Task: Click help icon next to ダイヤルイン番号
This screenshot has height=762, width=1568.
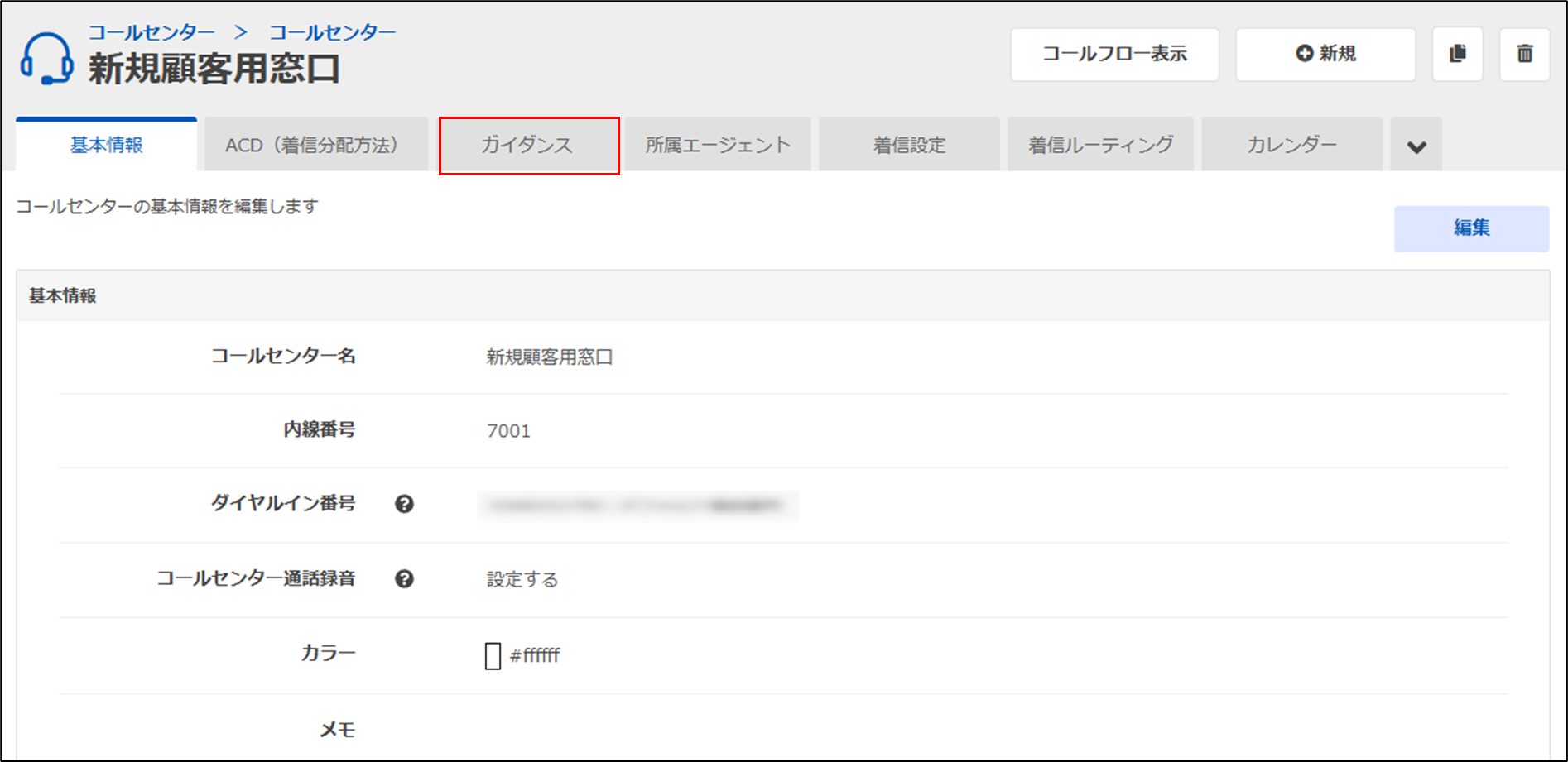Action: pos(404,504)
